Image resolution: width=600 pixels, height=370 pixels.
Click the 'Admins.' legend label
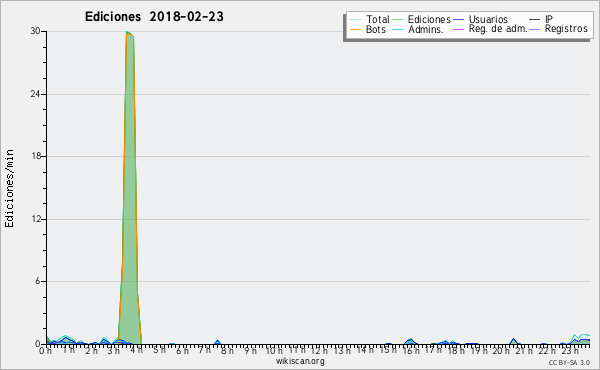426,29
